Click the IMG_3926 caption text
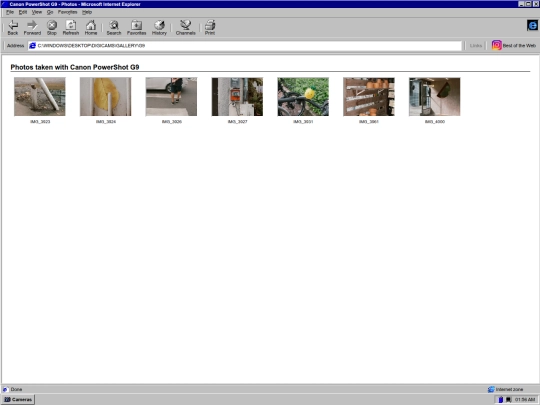Viewport: 540px width, 405px height. tap(172, 122)
